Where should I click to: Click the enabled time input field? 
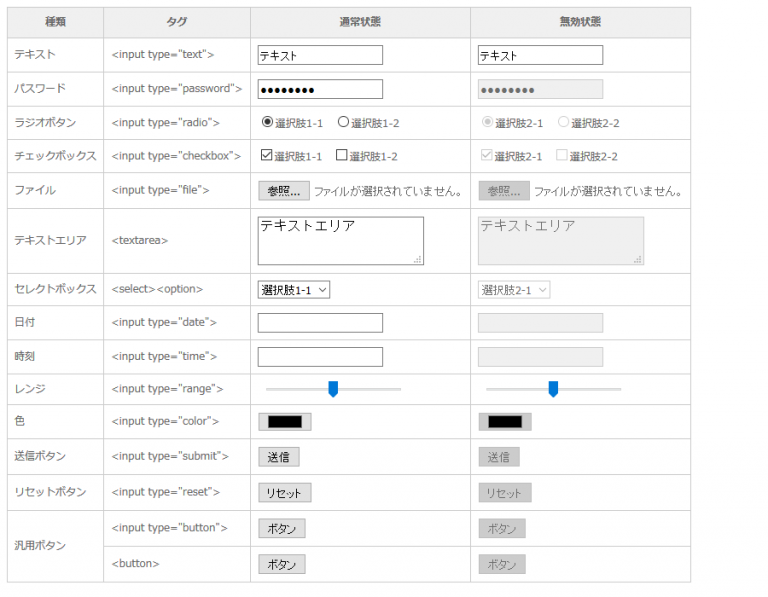click(x=320, y=356)
